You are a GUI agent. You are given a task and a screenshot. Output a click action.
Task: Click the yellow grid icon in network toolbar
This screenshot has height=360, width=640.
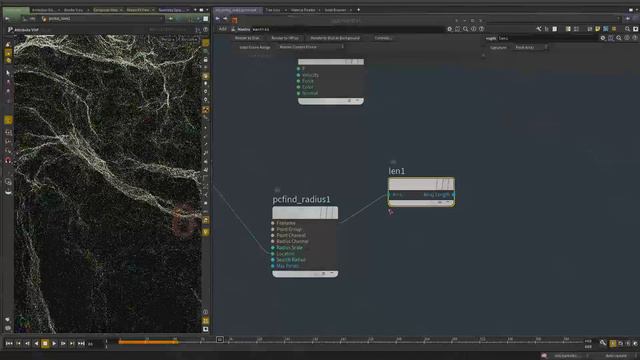pyautogui.click(x=614, y=29)
